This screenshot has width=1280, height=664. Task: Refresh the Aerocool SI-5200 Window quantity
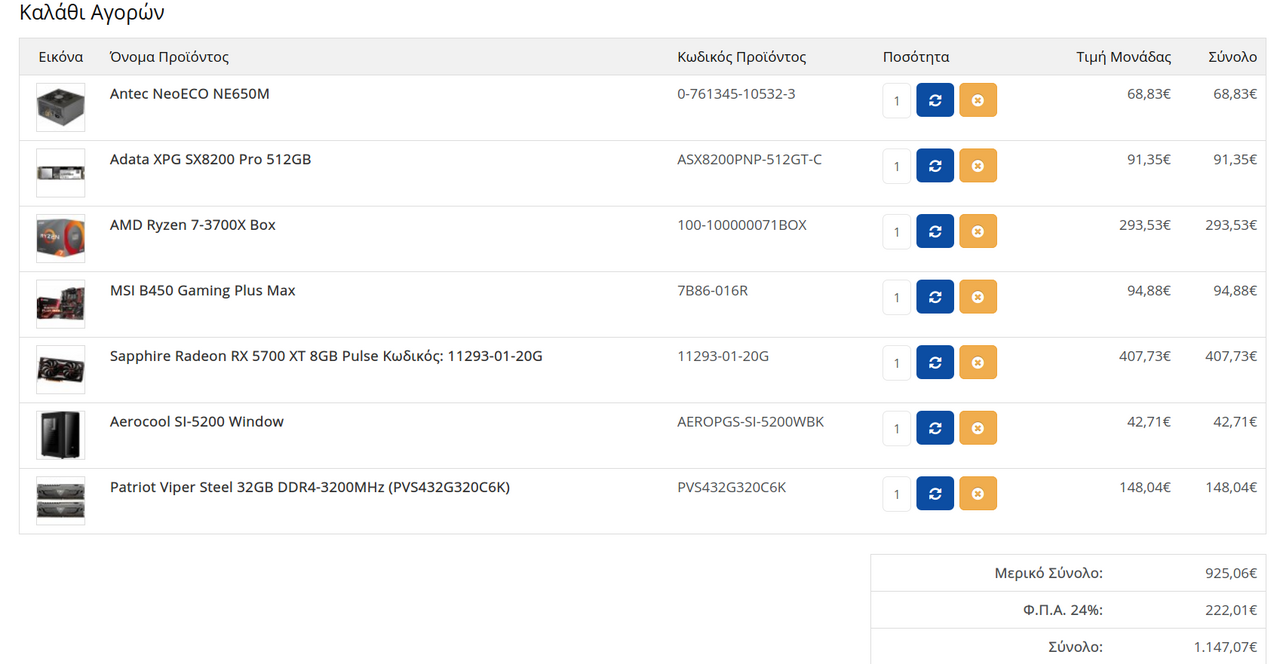(935, 428)
